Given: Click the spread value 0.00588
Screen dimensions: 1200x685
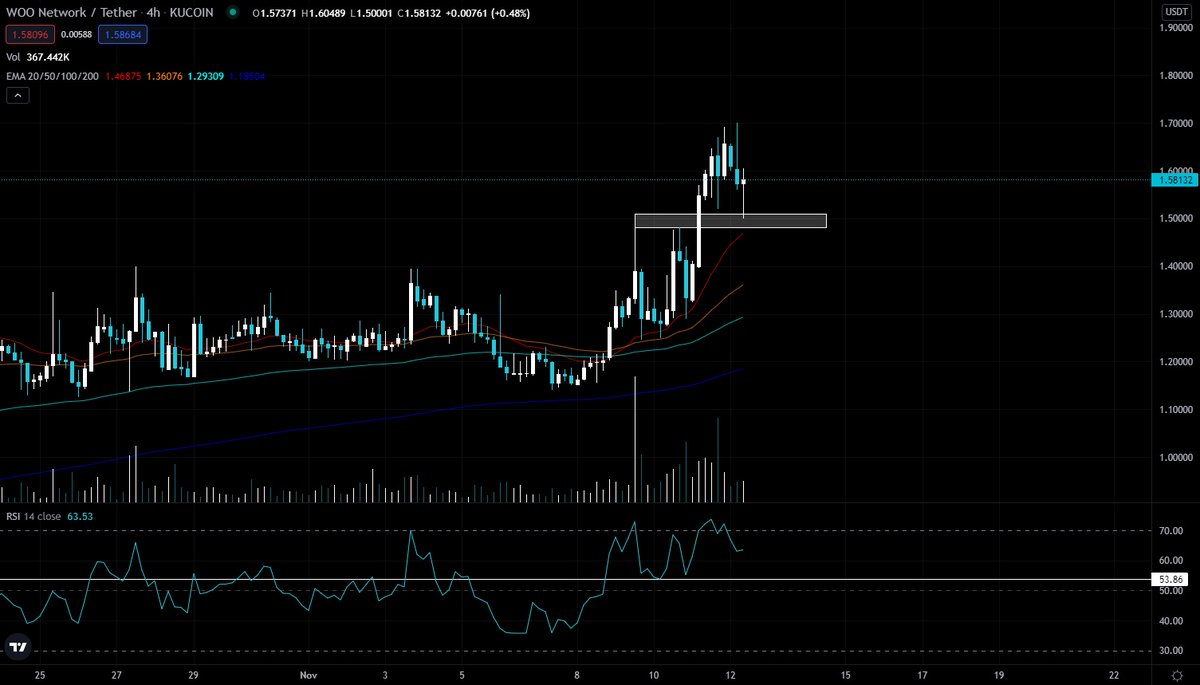Looking at the screenshot, I should pyautogui.click(x=75, y=34).
